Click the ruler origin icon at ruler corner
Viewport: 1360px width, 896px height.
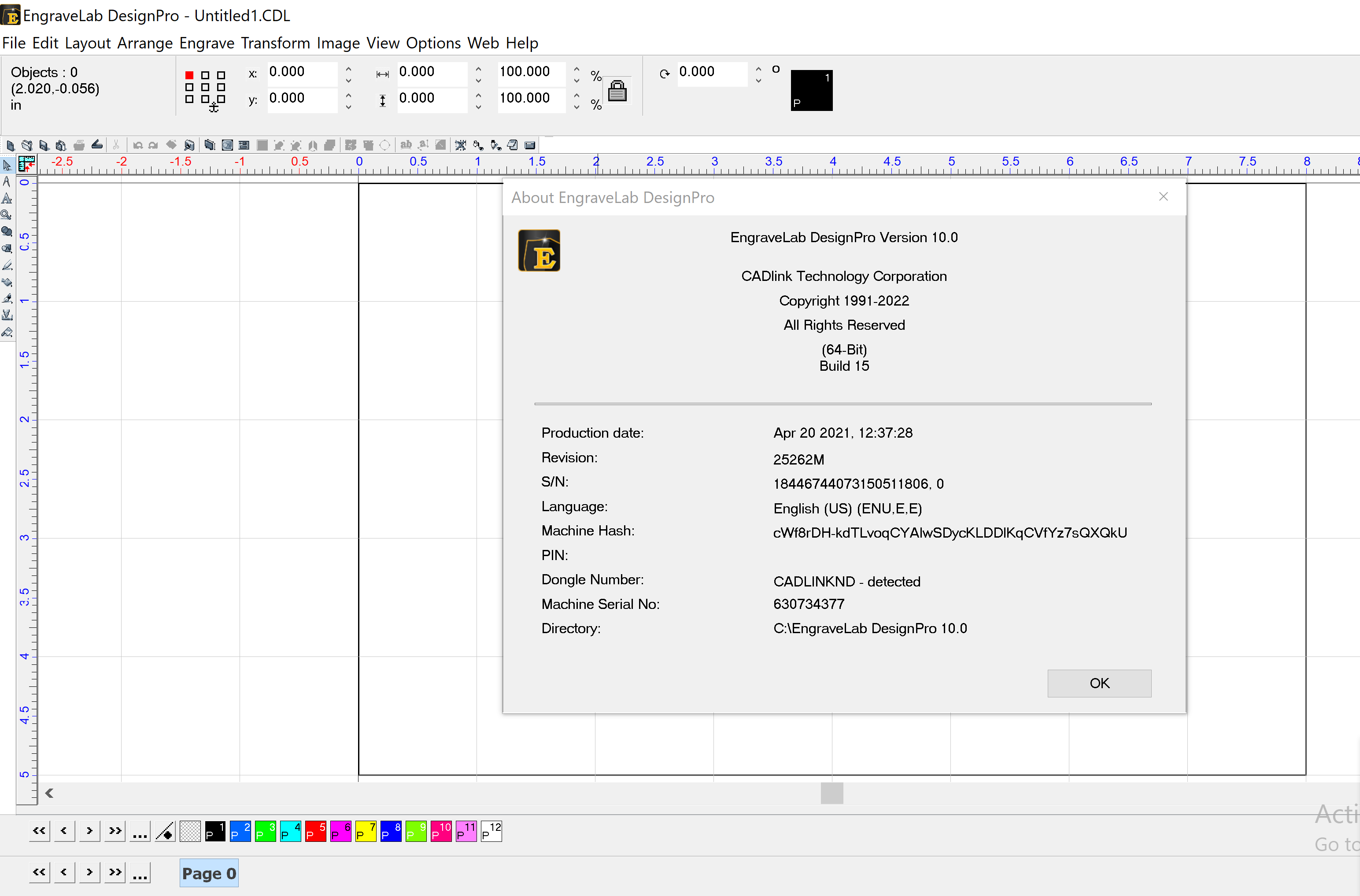(27, 164)
